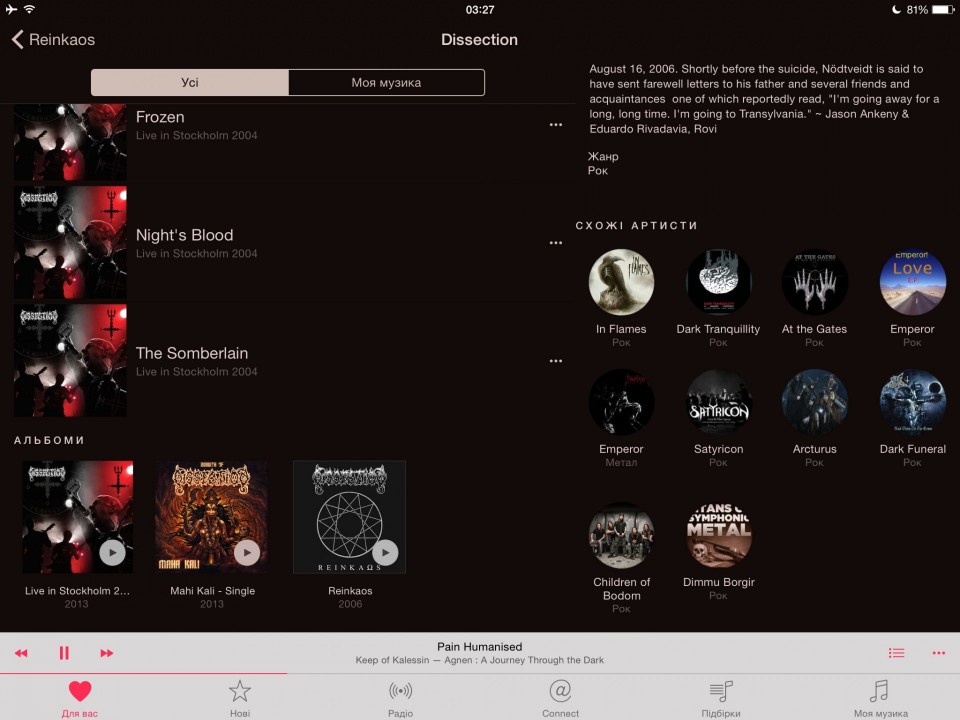Open the Up Next queue list

[x=896, y=653]
